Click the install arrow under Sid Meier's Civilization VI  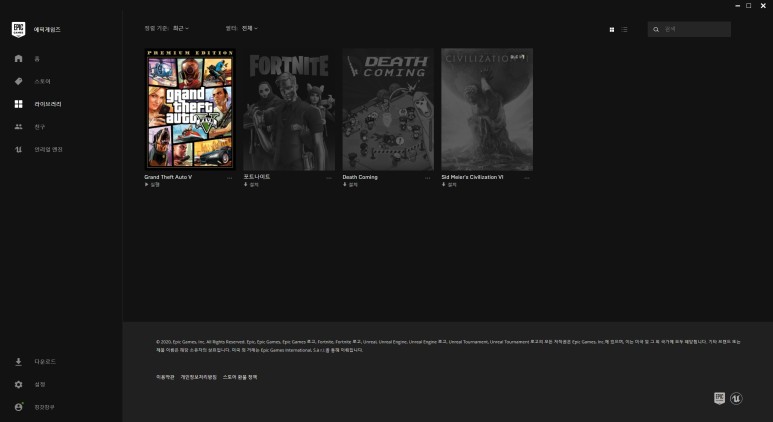pos(443,184)
